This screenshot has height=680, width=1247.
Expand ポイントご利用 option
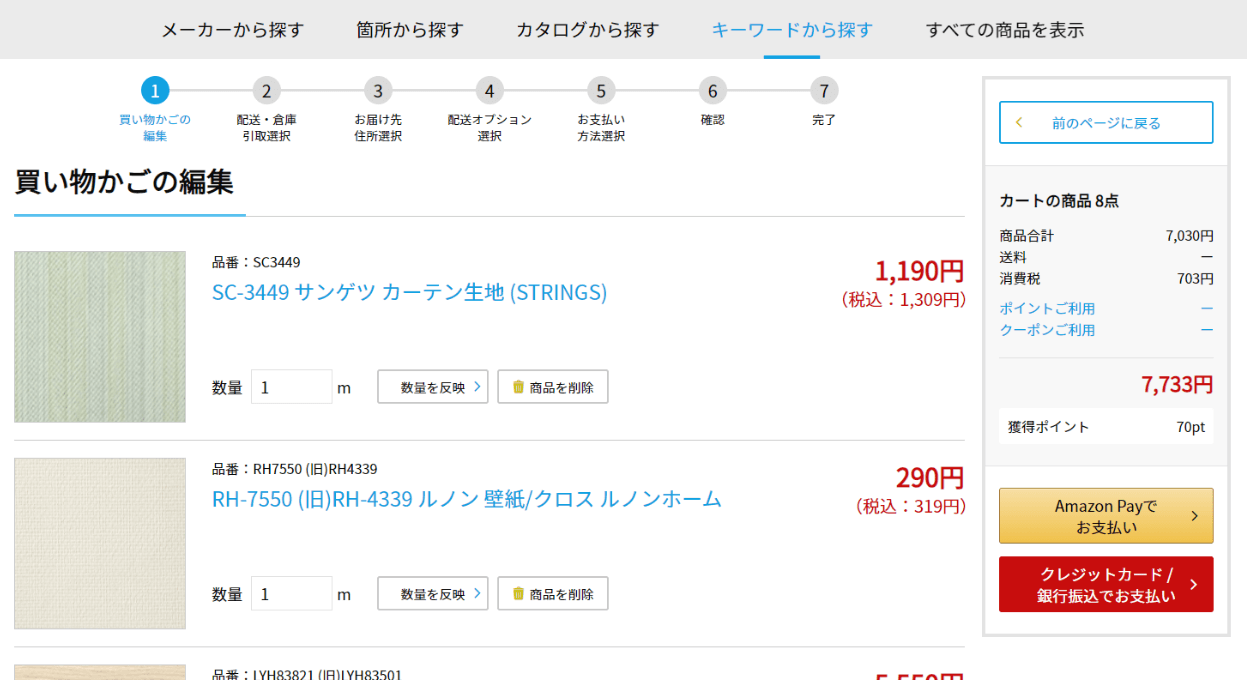pyautogui.click(x=1047, y=308)
